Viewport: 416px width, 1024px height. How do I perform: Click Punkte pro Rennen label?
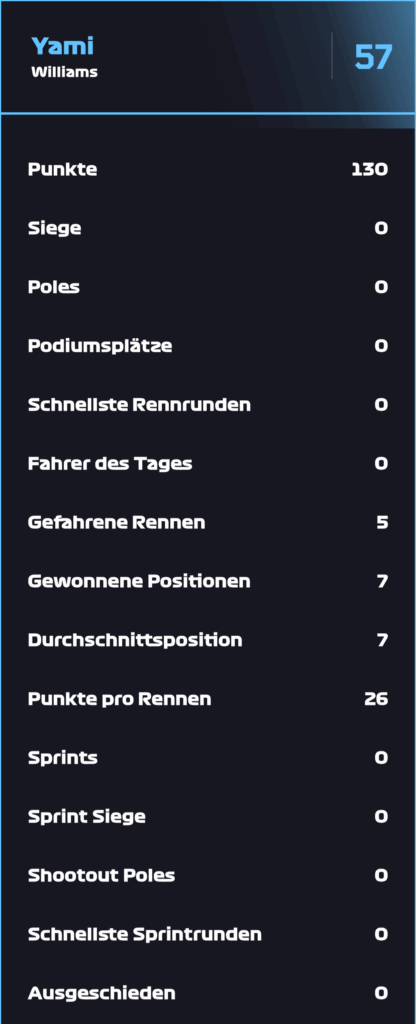click(x=120, y=699)
